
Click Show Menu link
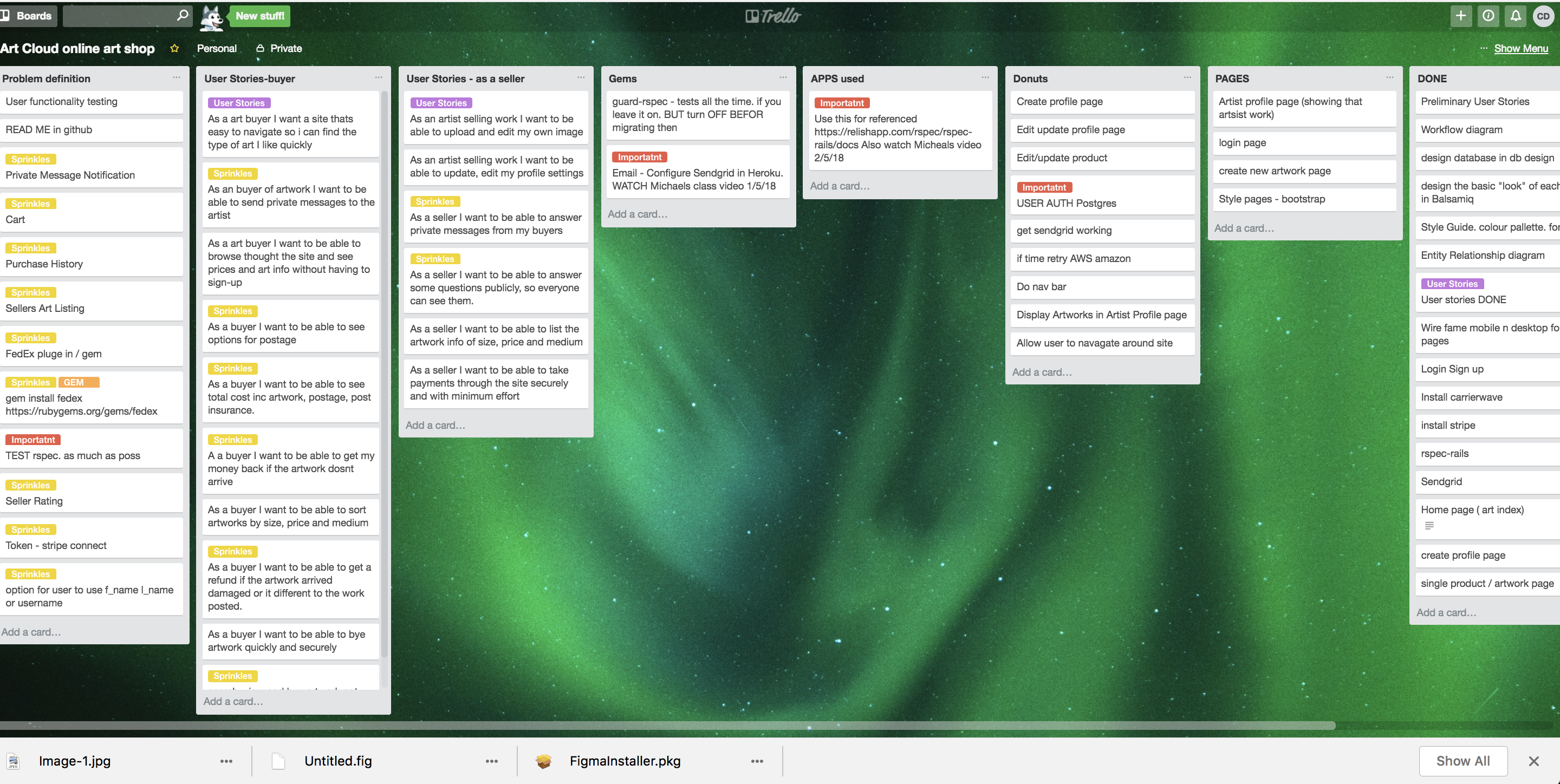1520,48
